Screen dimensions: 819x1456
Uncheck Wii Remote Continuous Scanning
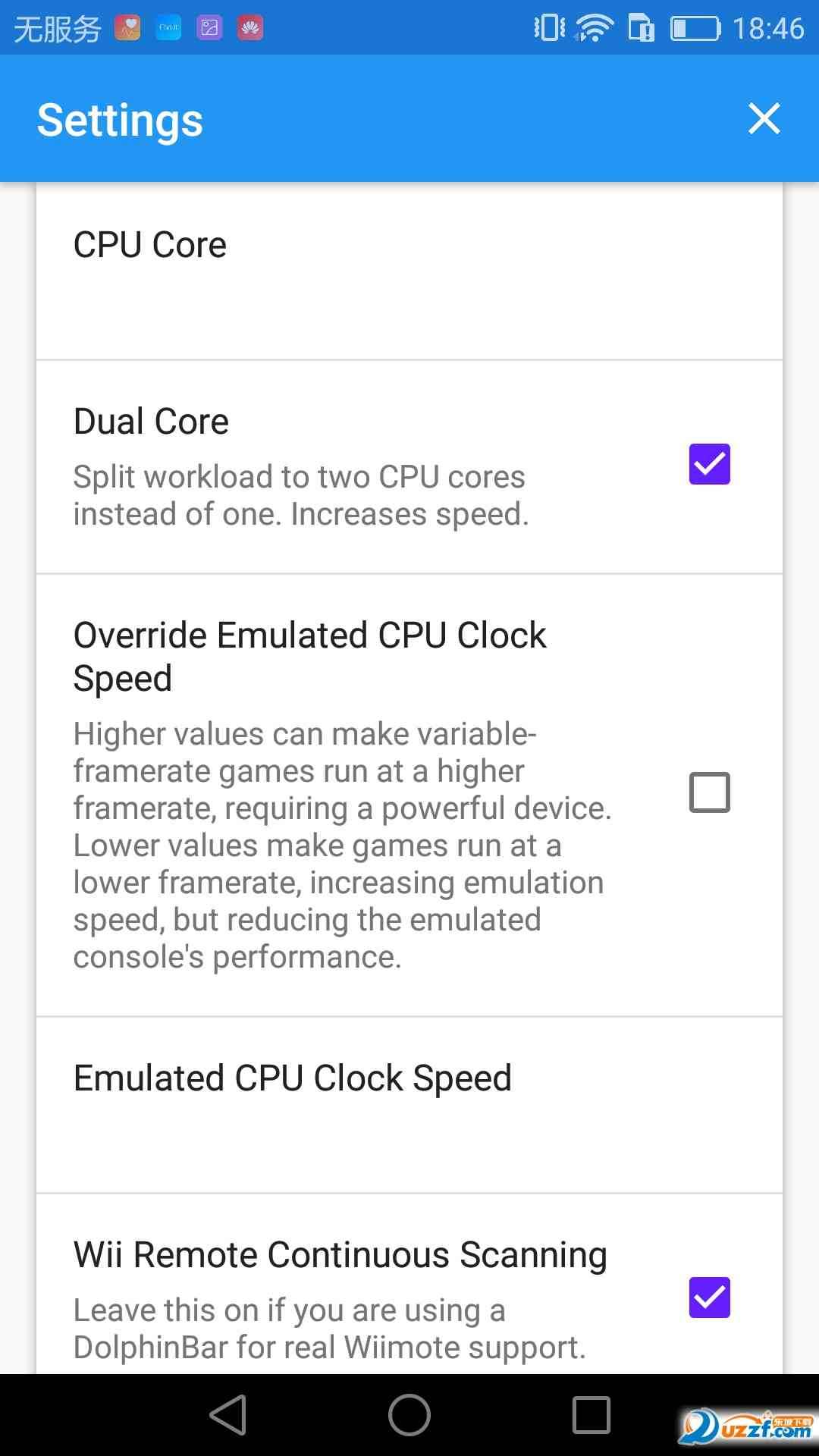(709, 1298)
